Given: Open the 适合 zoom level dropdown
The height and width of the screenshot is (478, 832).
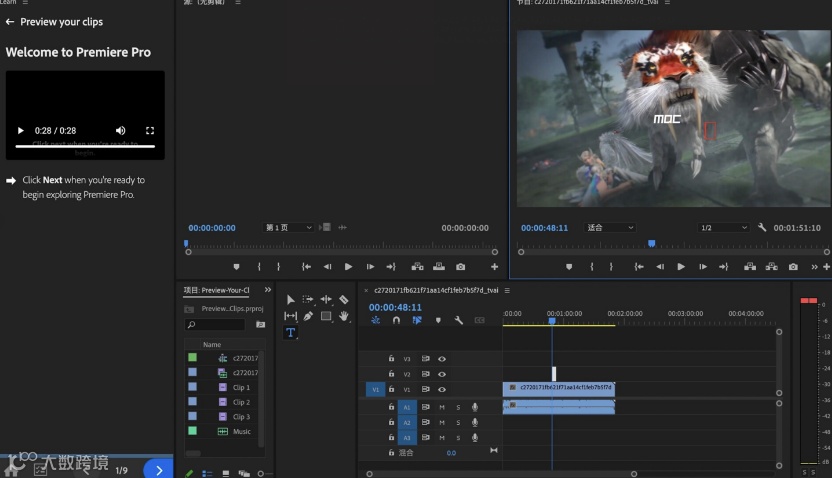Looking at the screenshot, I should click(x=610, y=228).
